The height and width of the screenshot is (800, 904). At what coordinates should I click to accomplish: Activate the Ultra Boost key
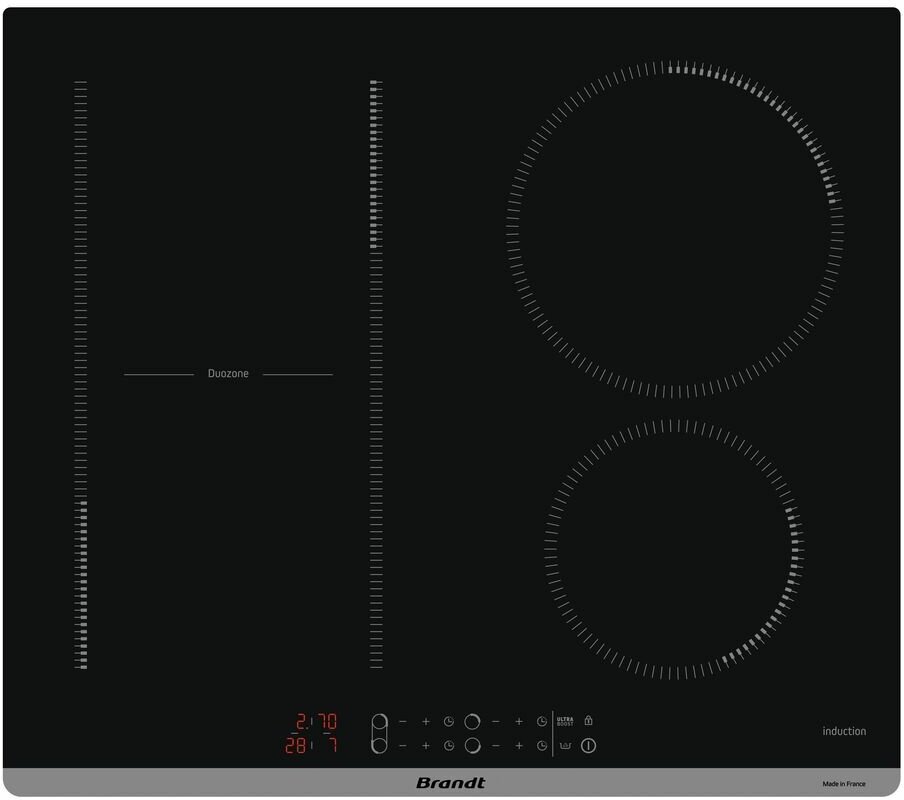(x=565, y=721)
